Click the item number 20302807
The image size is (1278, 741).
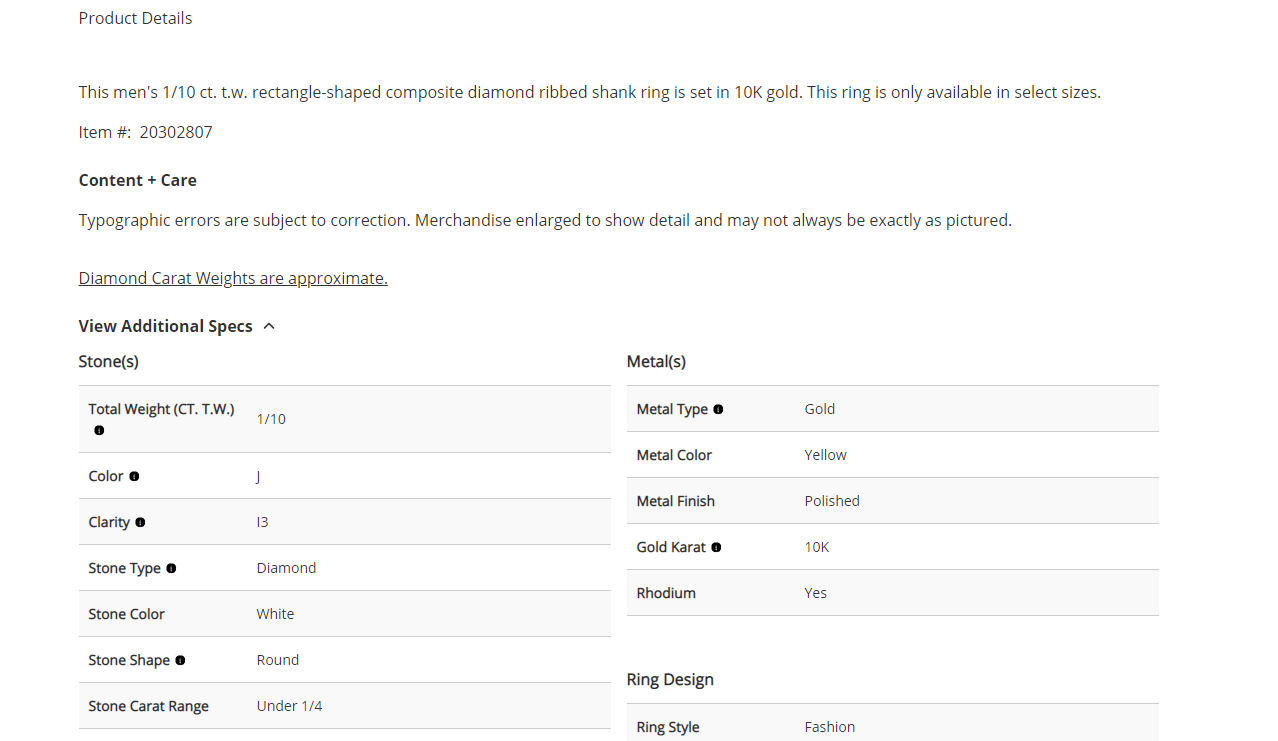[176, 132]
